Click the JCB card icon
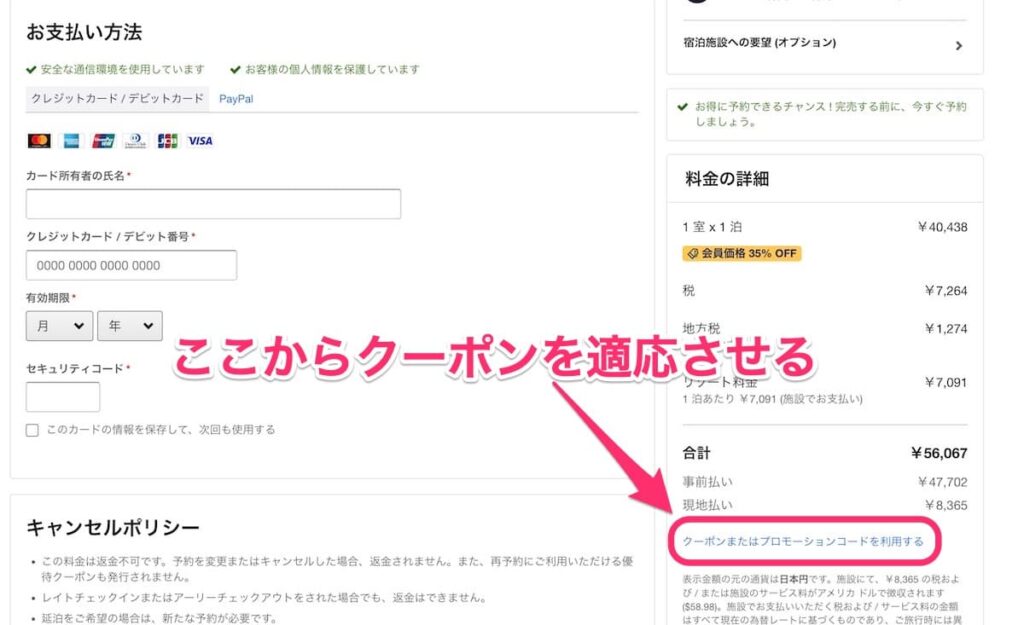This screenshot has height=625, width=1024. 168,141
